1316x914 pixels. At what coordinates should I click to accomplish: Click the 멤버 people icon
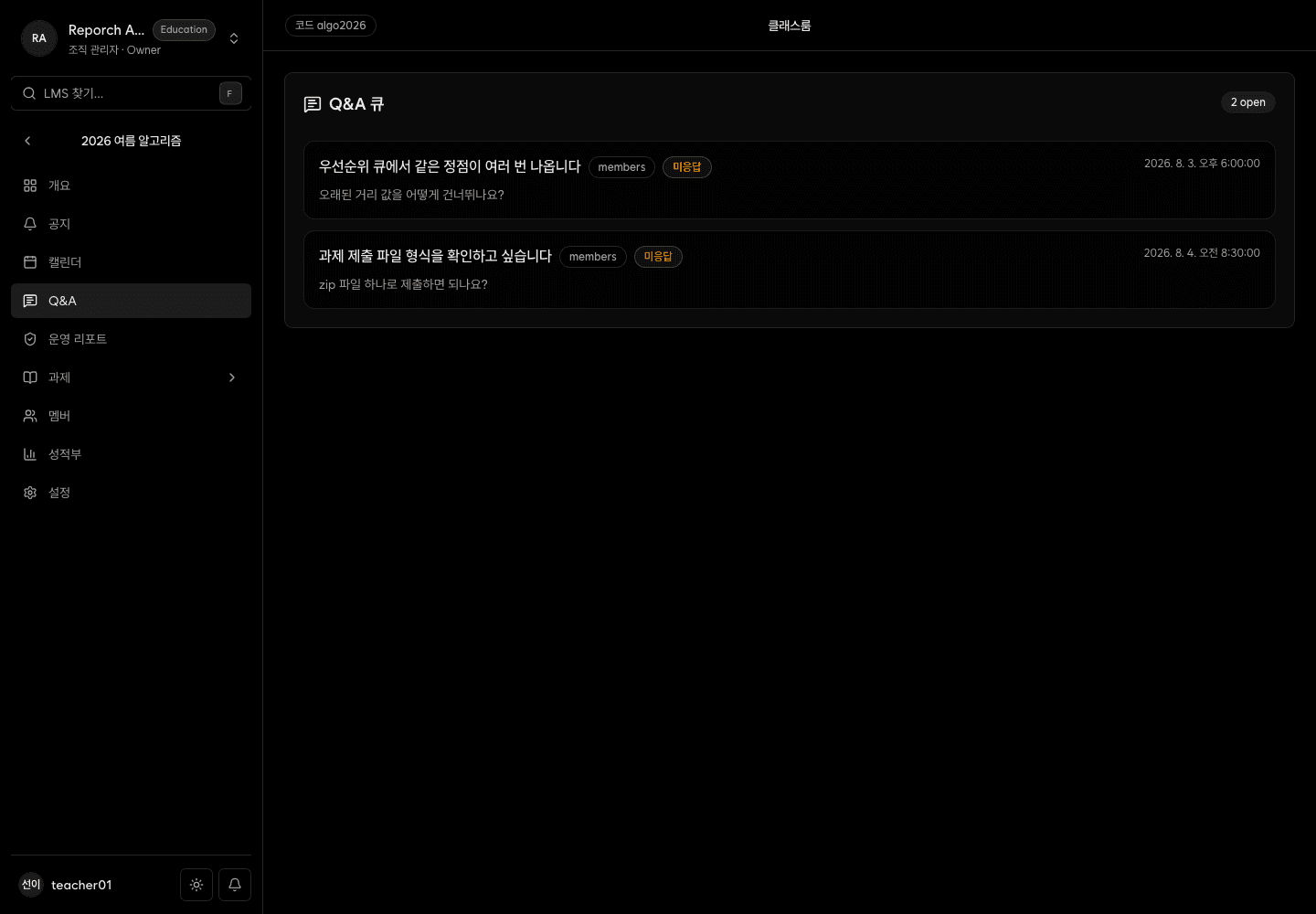tap(30, 416)
